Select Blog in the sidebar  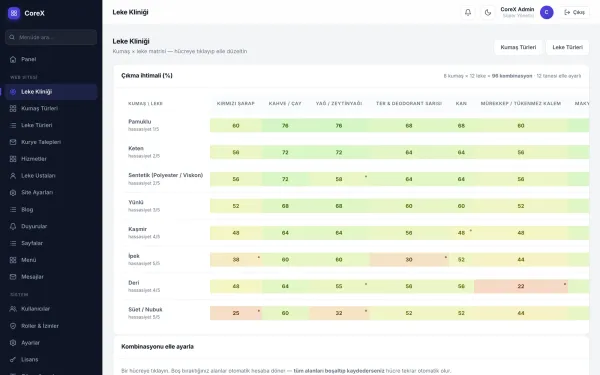[x=51, y=209]
